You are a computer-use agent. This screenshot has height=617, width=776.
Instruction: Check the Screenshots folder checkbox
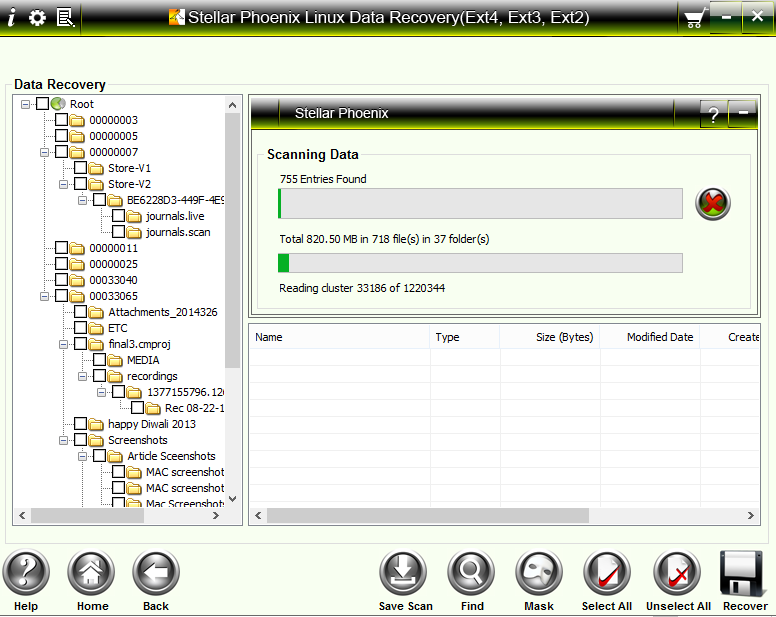(x=80, y=439)
